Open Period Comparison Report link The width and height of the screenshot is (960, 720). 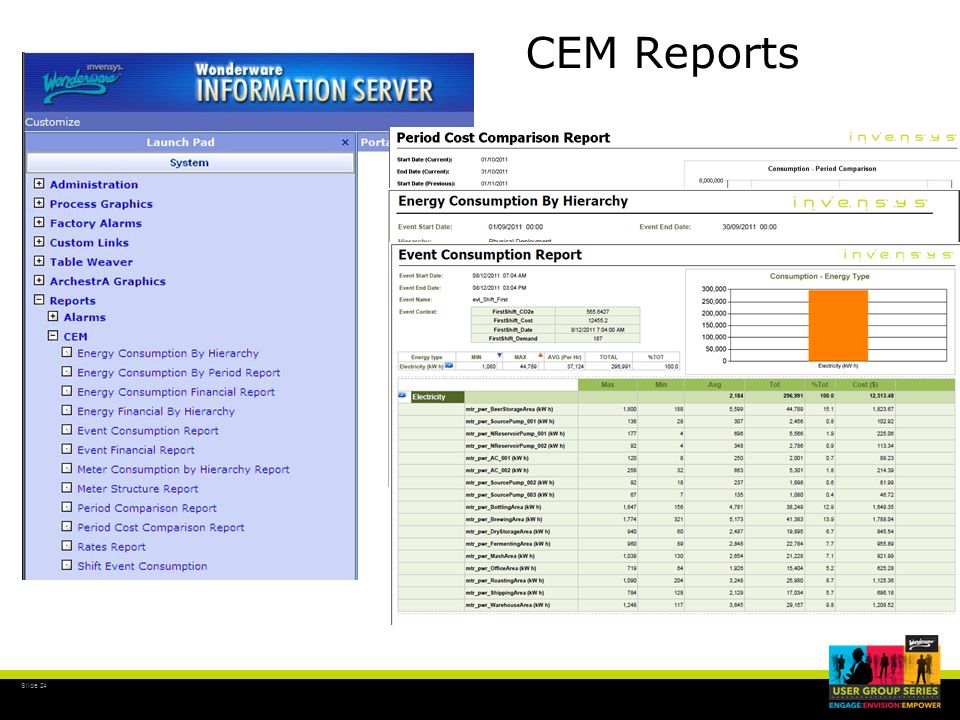147,508
